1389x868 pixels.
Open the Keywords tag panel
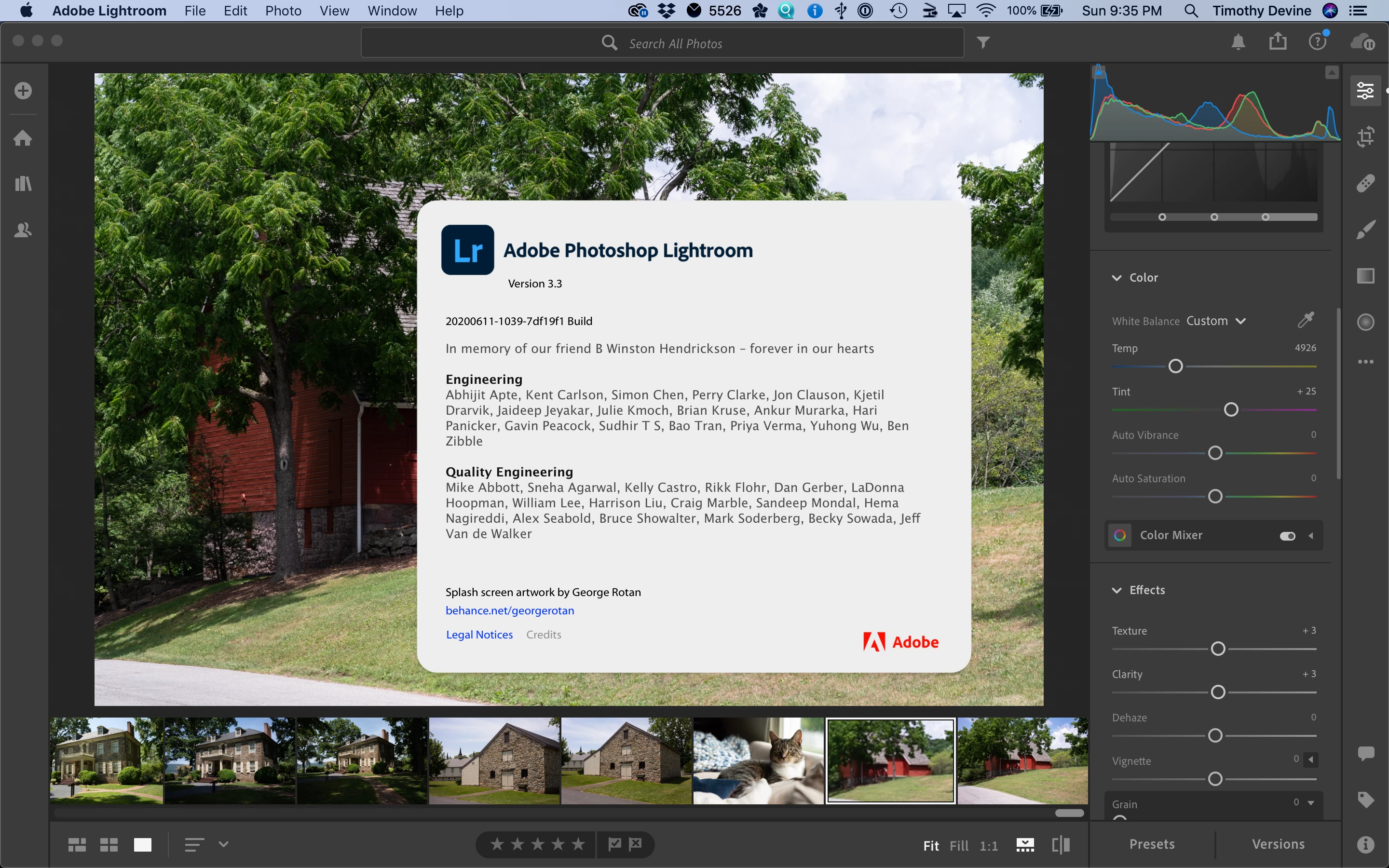coord(1365,799)
